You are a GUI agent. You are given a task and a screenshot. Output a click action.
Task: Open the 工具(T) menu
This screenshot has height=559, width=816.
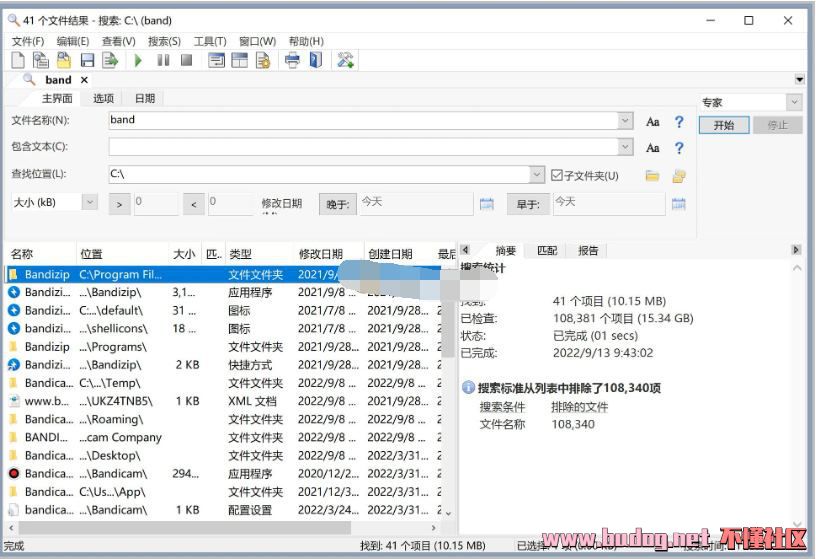click(x=210, y=41)
